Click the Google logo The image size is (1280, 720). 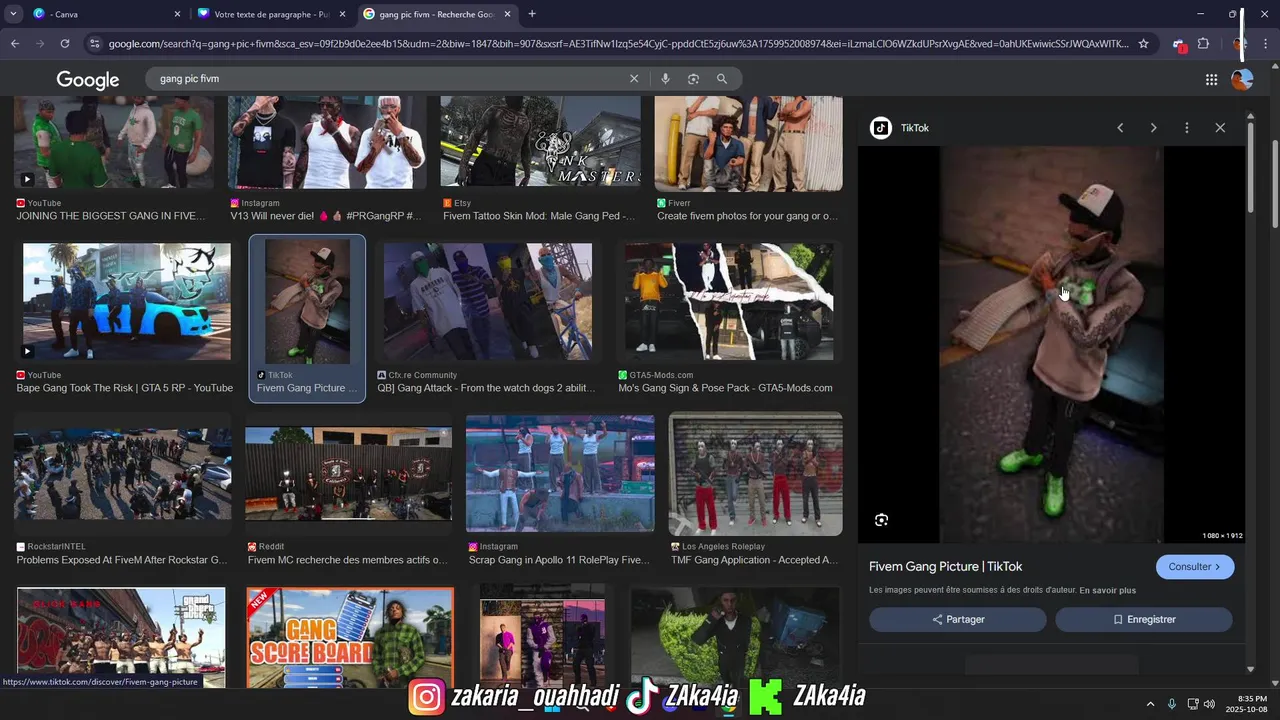pos(88,80)
